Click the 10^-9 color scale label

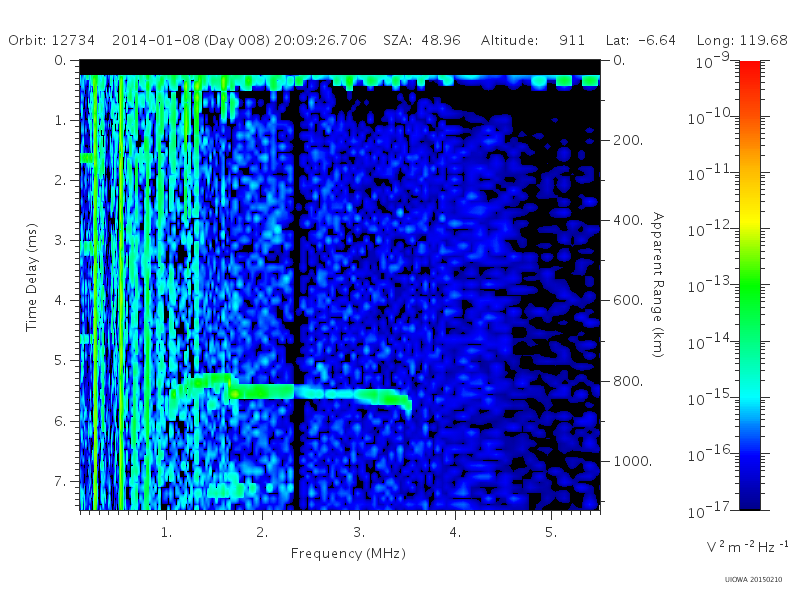713,61
